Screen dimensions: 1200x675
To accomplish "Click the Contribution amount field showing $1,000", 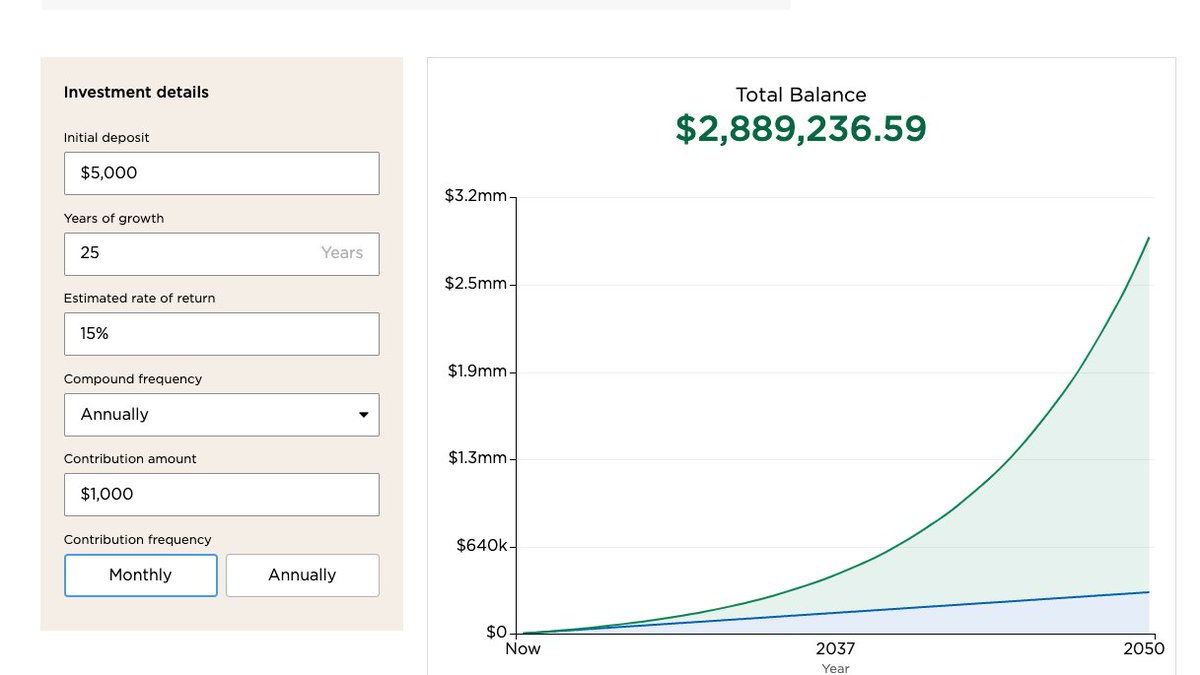I will [x=221, y=494].
